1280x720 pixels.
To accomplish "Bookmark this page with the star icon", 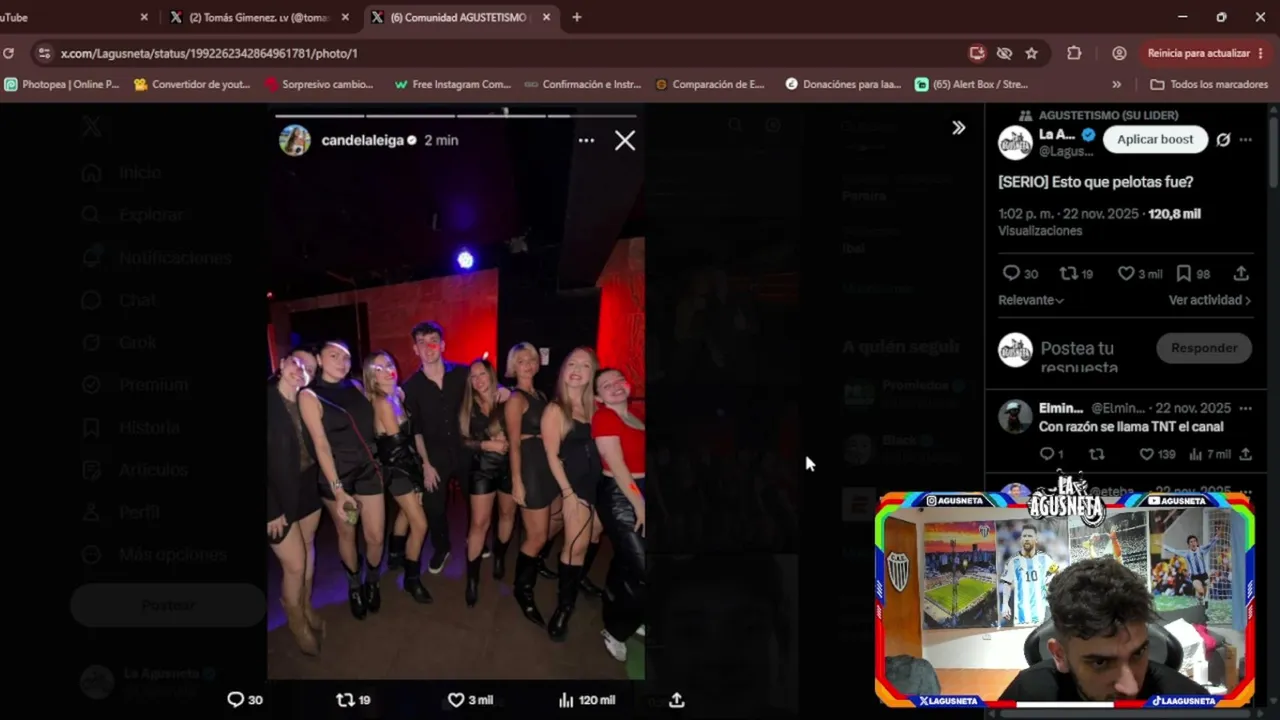I will pyautogui.click(x=1031, y=53).
